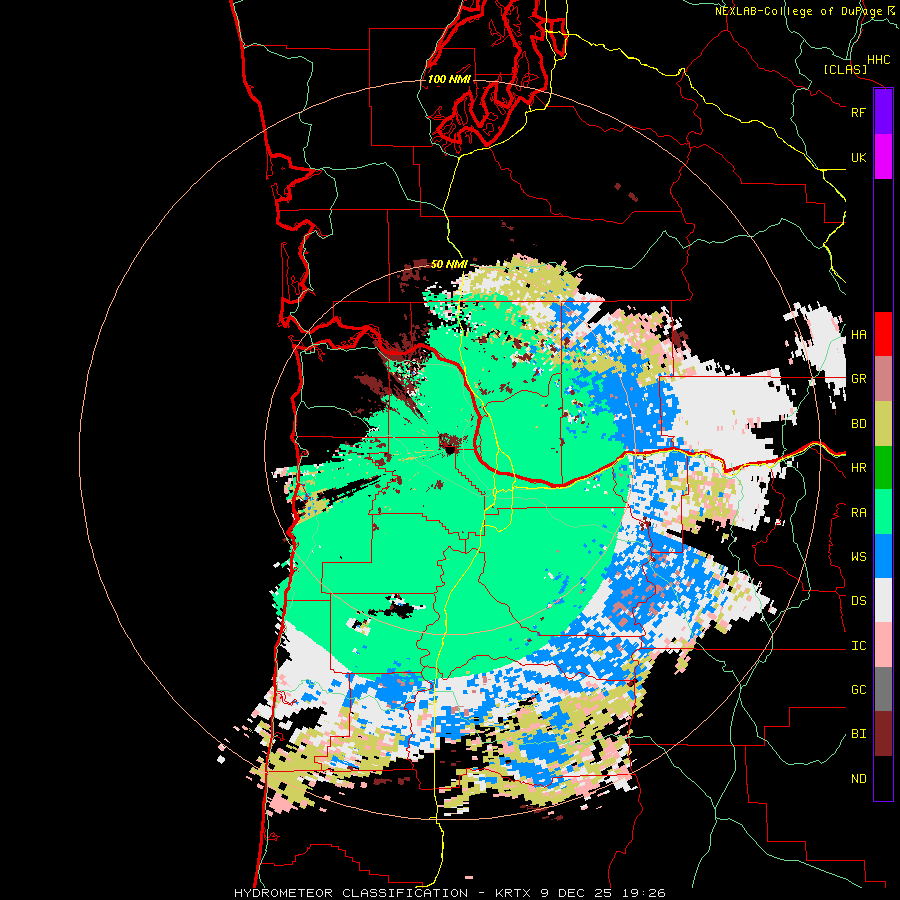The width and height of the screenshot is (900, 900).
Task: Click the RA legend label
Action: click(x=858, y=513)
